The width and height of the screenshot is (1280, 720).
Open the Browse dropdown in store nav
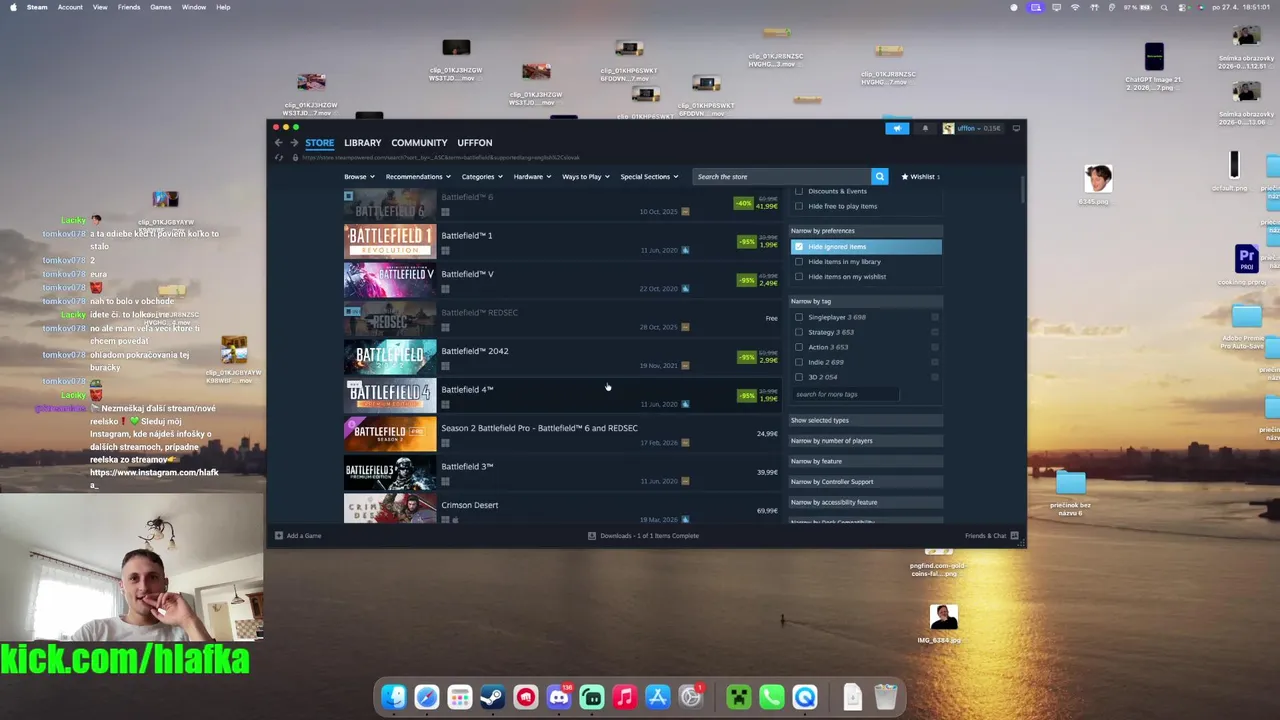pos(358,177)
